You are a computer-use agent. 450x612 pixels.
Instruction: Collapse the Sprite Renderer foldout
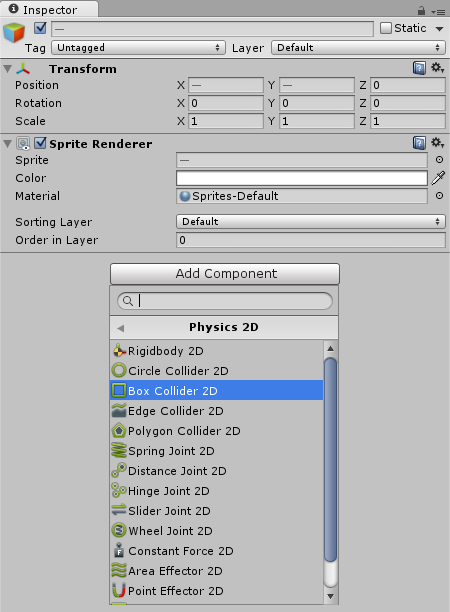click(7, 144)
